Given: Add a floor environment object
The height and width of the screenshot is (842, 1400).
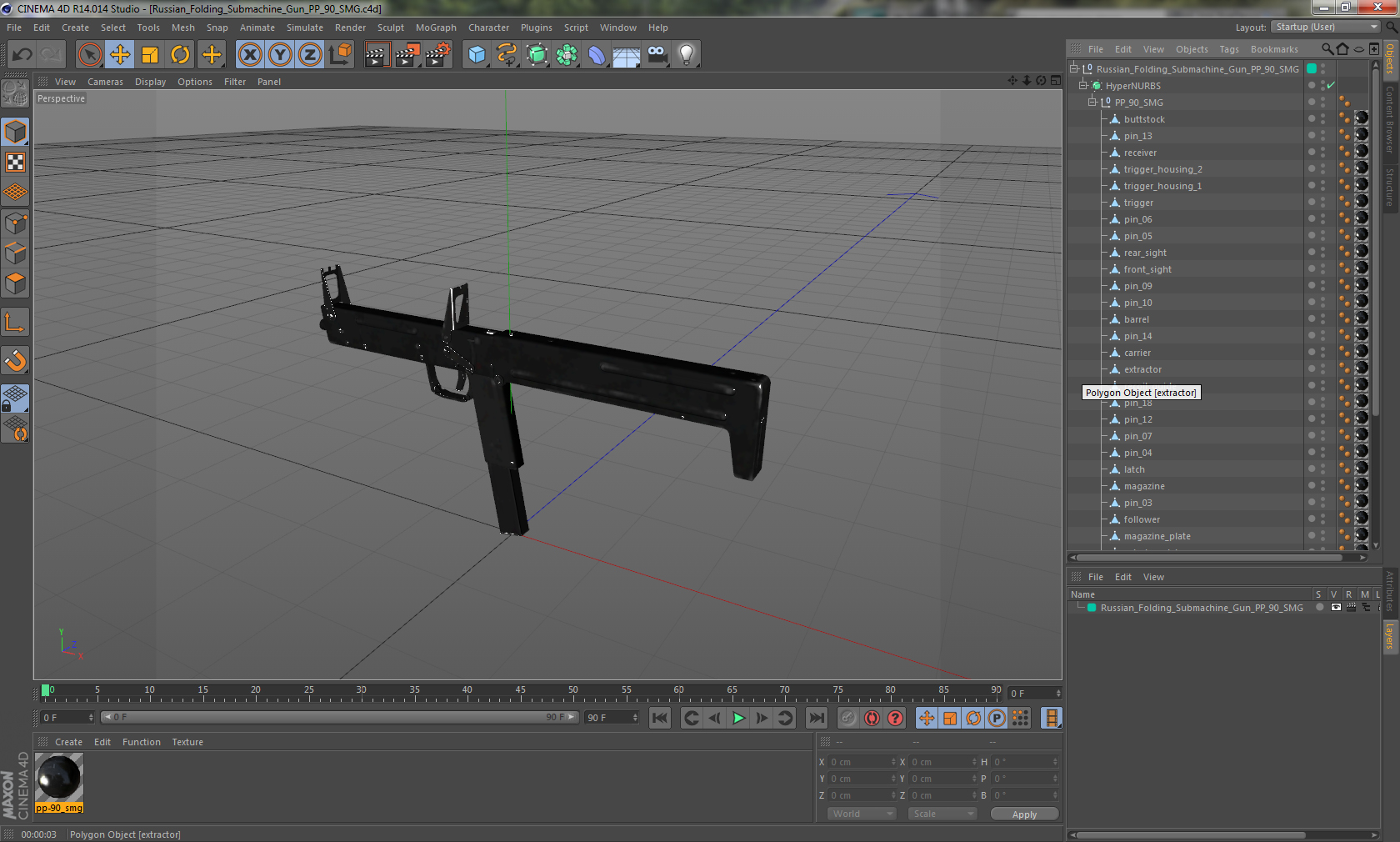Looking at the screenshot, I should coord(627,55).
